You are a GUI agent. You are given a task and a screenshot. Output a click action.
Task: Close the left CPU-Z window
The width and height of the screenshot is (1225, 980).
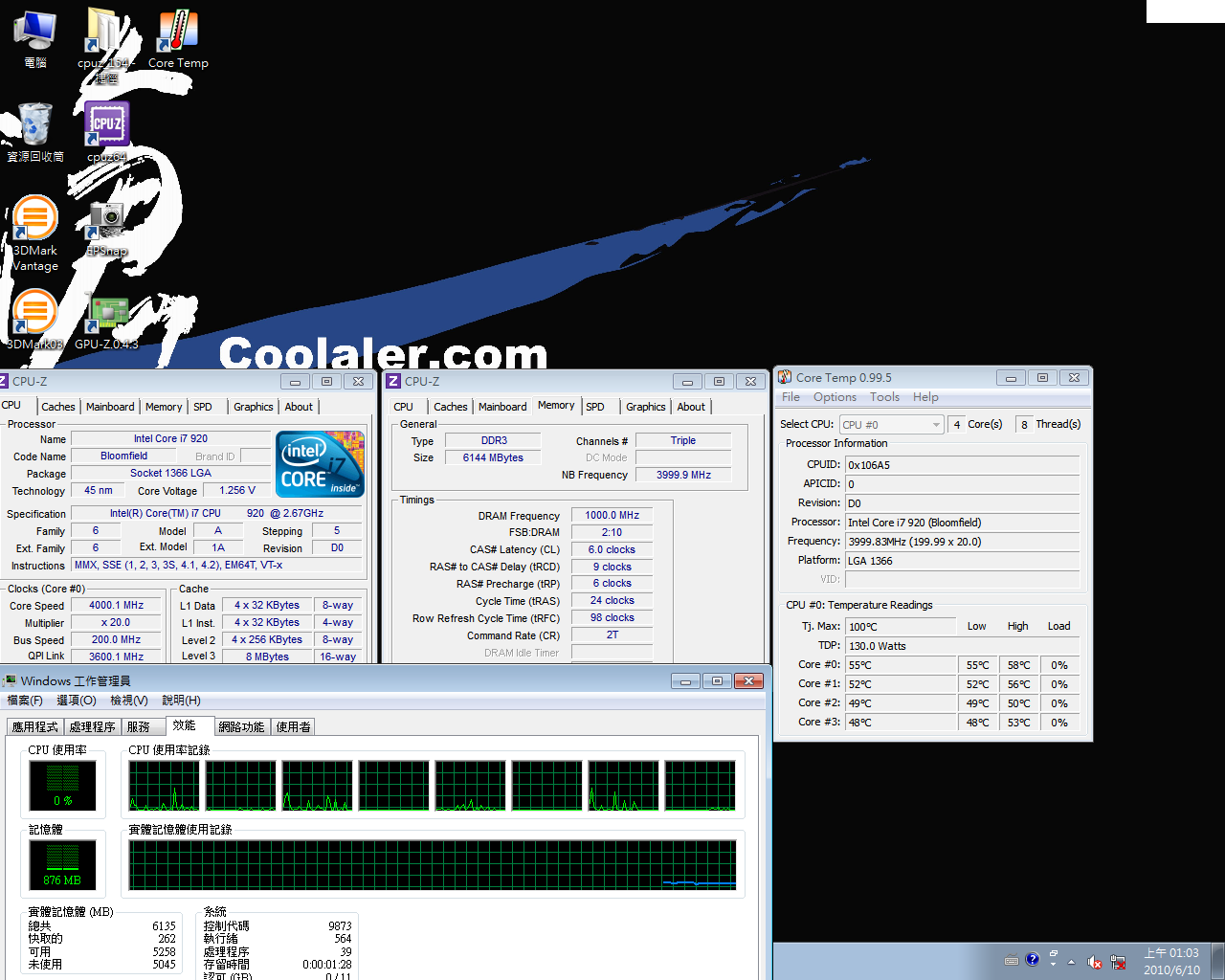(x=358, y=381)
